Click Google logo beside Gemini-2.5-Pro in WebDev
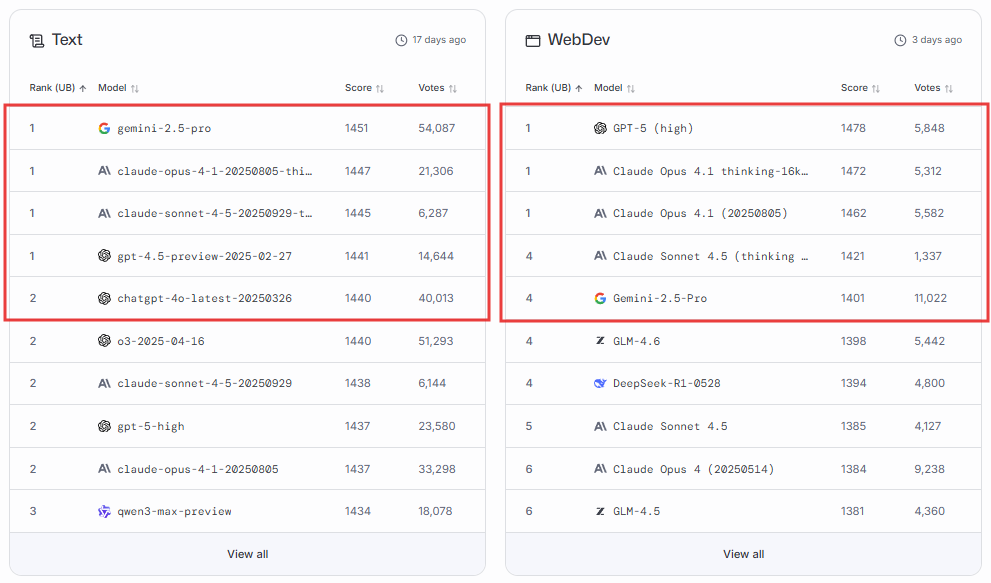This screenshot has width=991, height=583. point(600,298)
